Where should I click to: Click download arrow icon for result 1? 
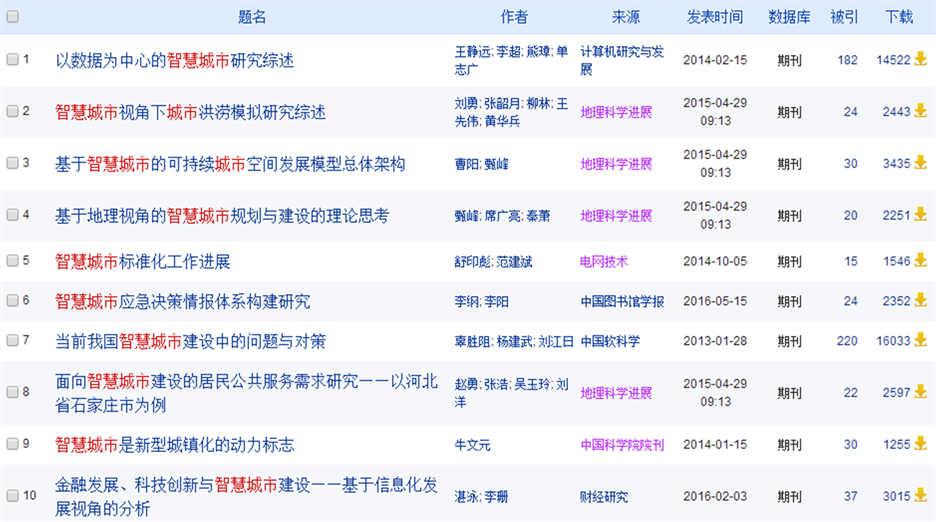click(920, 59)
